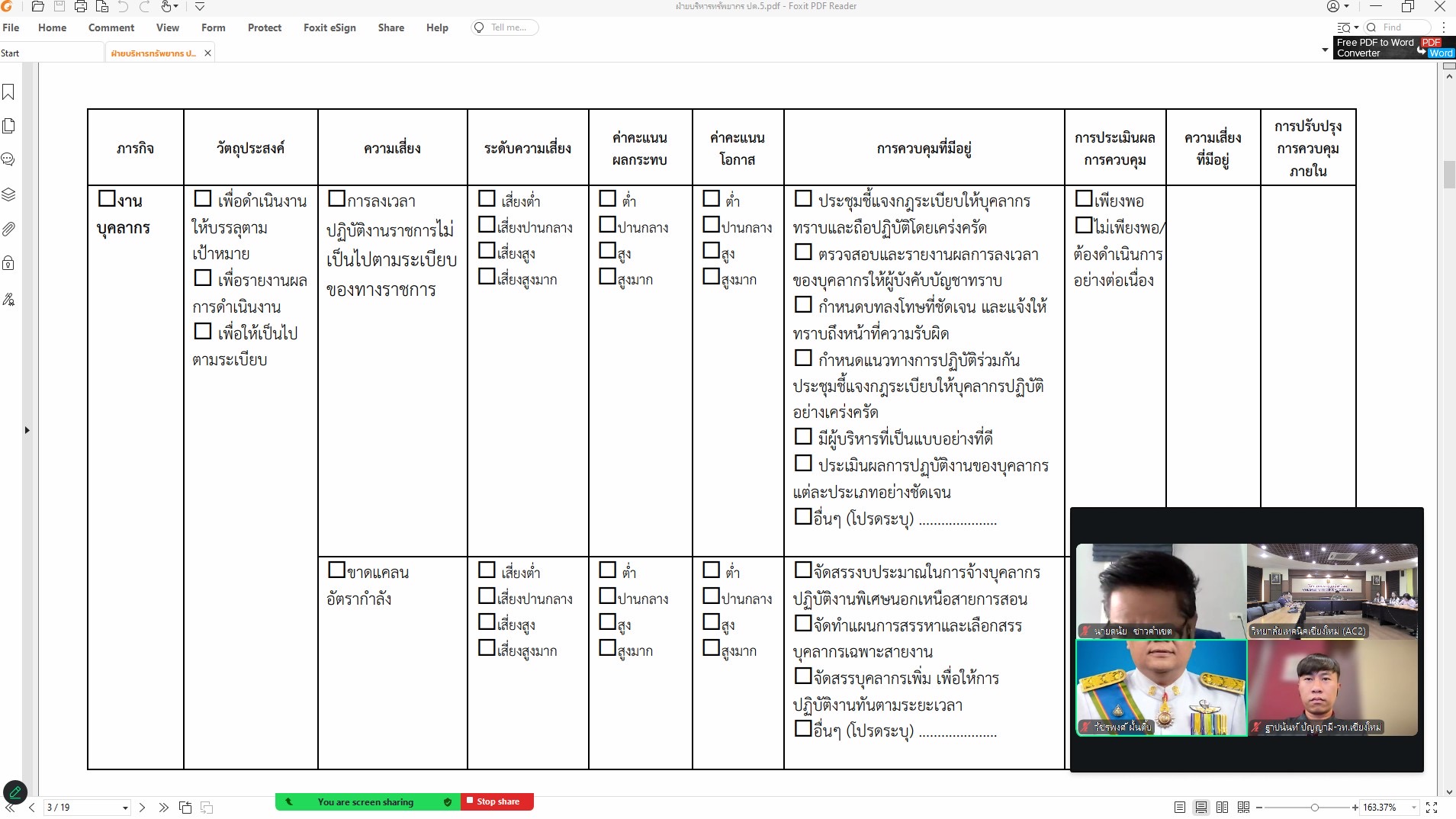This screenshot has width=1456, height=819.
Task: Check the ขาดแคลน อัตรากำลัง checkbox
Action: pos(336,570)
